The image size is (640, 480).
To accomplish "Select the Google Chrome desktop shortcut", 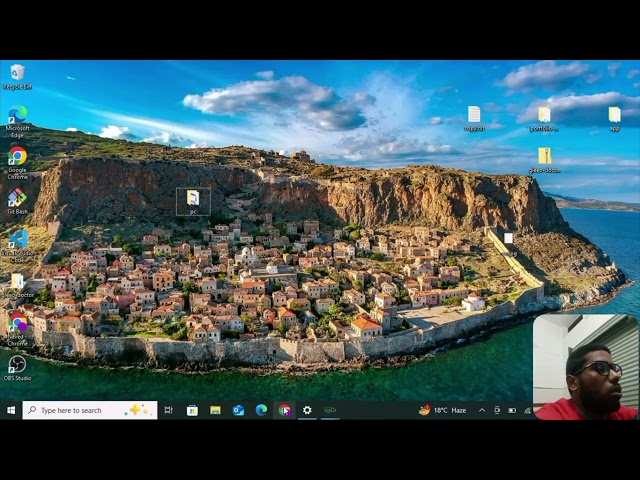I will tap(17, 162).
